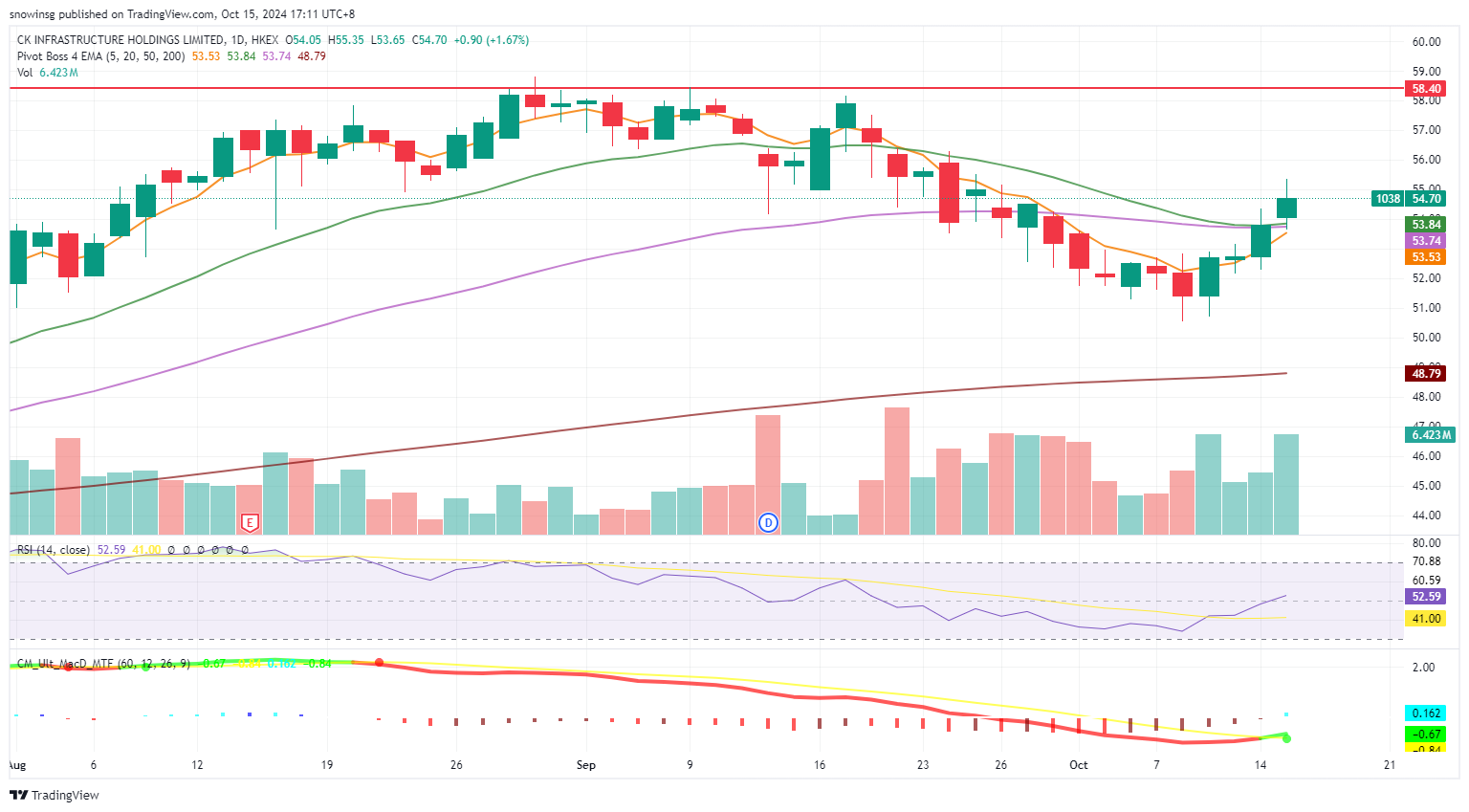Click the 14 label on the date axis
The image size is (1469, 812).
[1261, 765]
